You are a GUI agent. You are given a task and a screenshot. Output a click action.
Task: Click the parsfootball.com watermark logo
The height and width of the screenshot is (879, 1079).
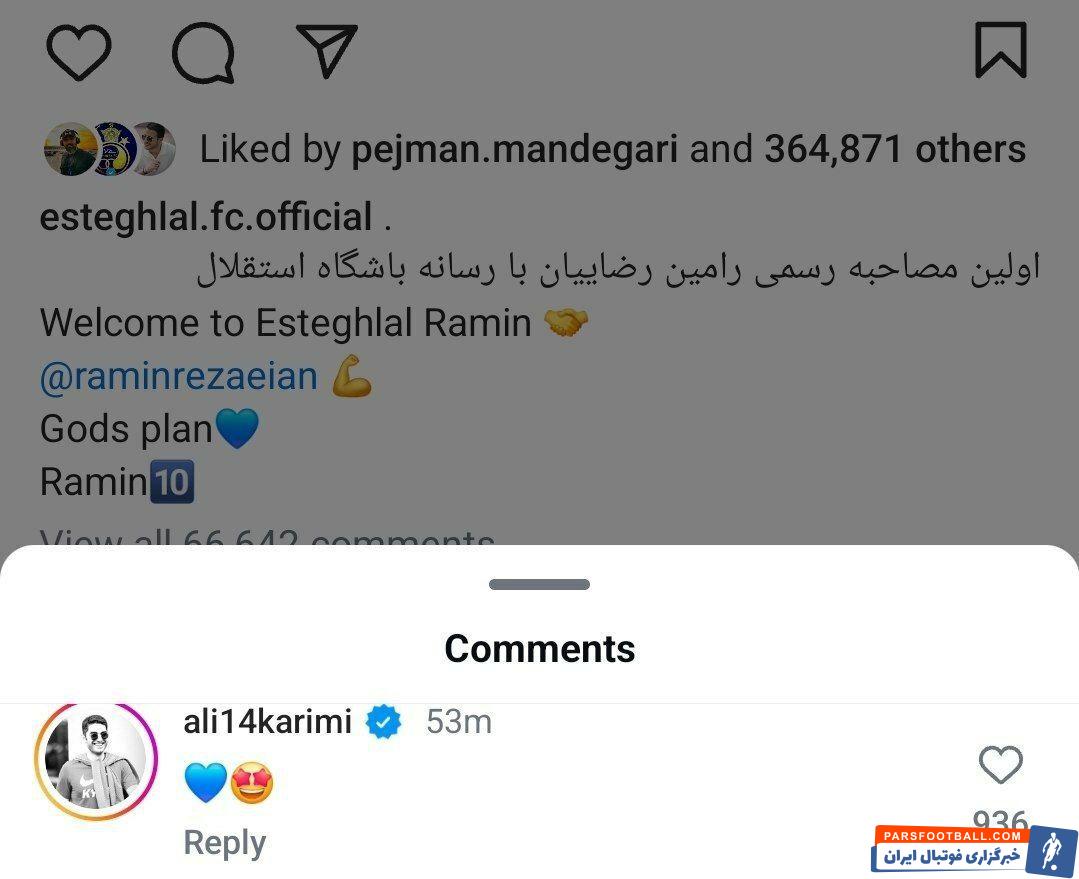973,848
